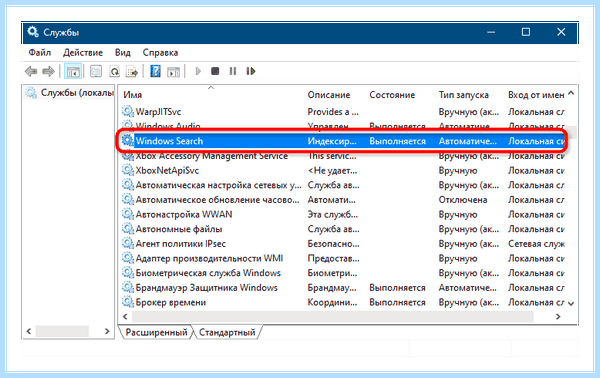Select the Windows Search service row
The height and width of the screenshot is (378, 600).
pos(343,141)
